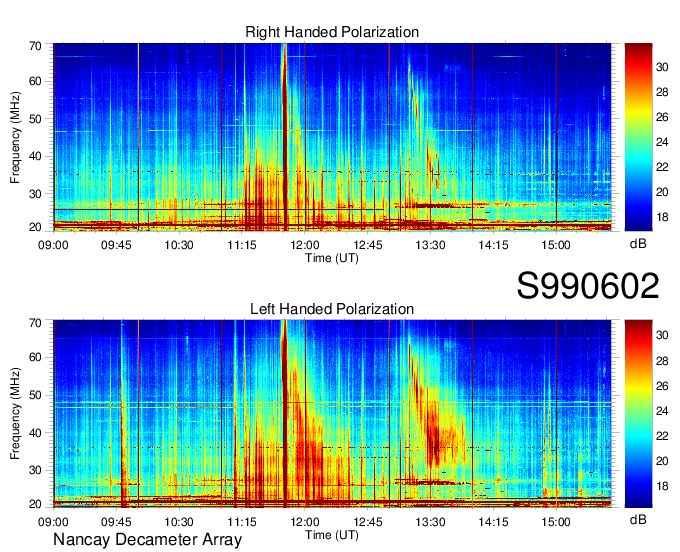Click the Right Handed polarization spectrogram image

(x=332, y=137)
